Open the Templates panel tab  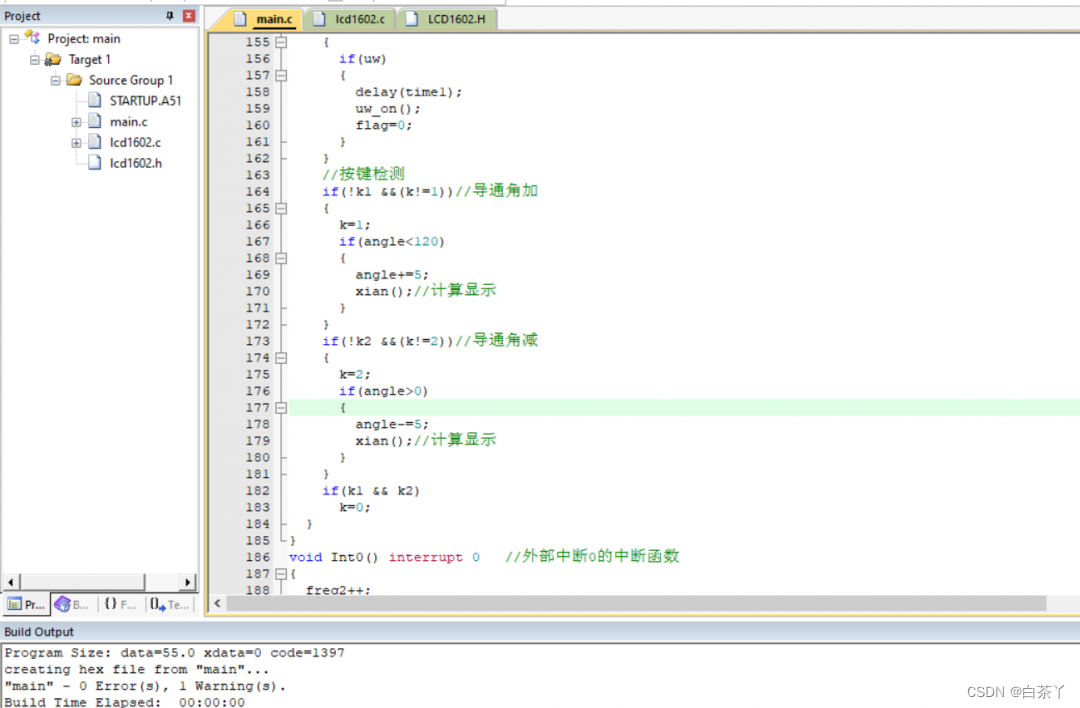pos(168,604)
